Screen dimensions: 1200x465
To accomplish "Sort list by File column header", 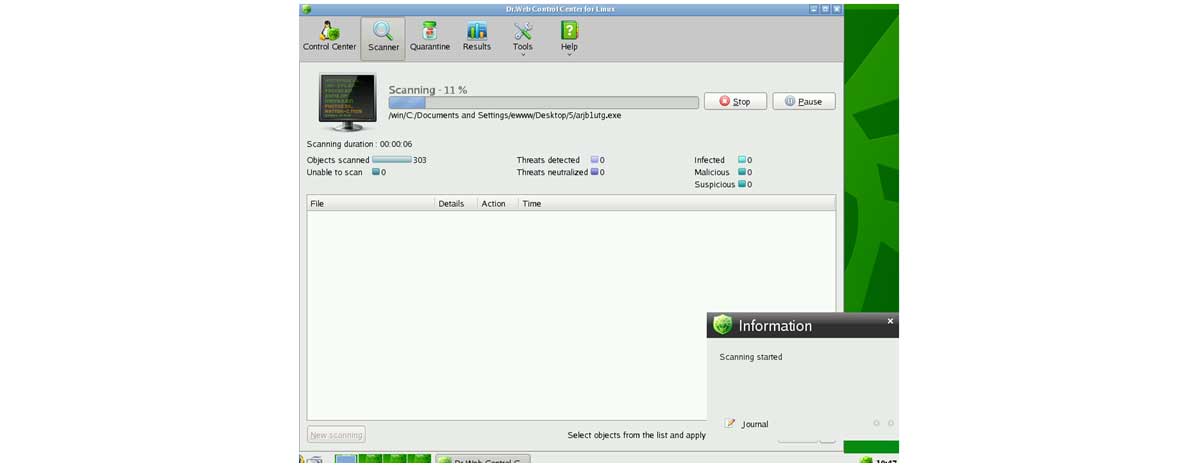I will [x=370, y=203].
